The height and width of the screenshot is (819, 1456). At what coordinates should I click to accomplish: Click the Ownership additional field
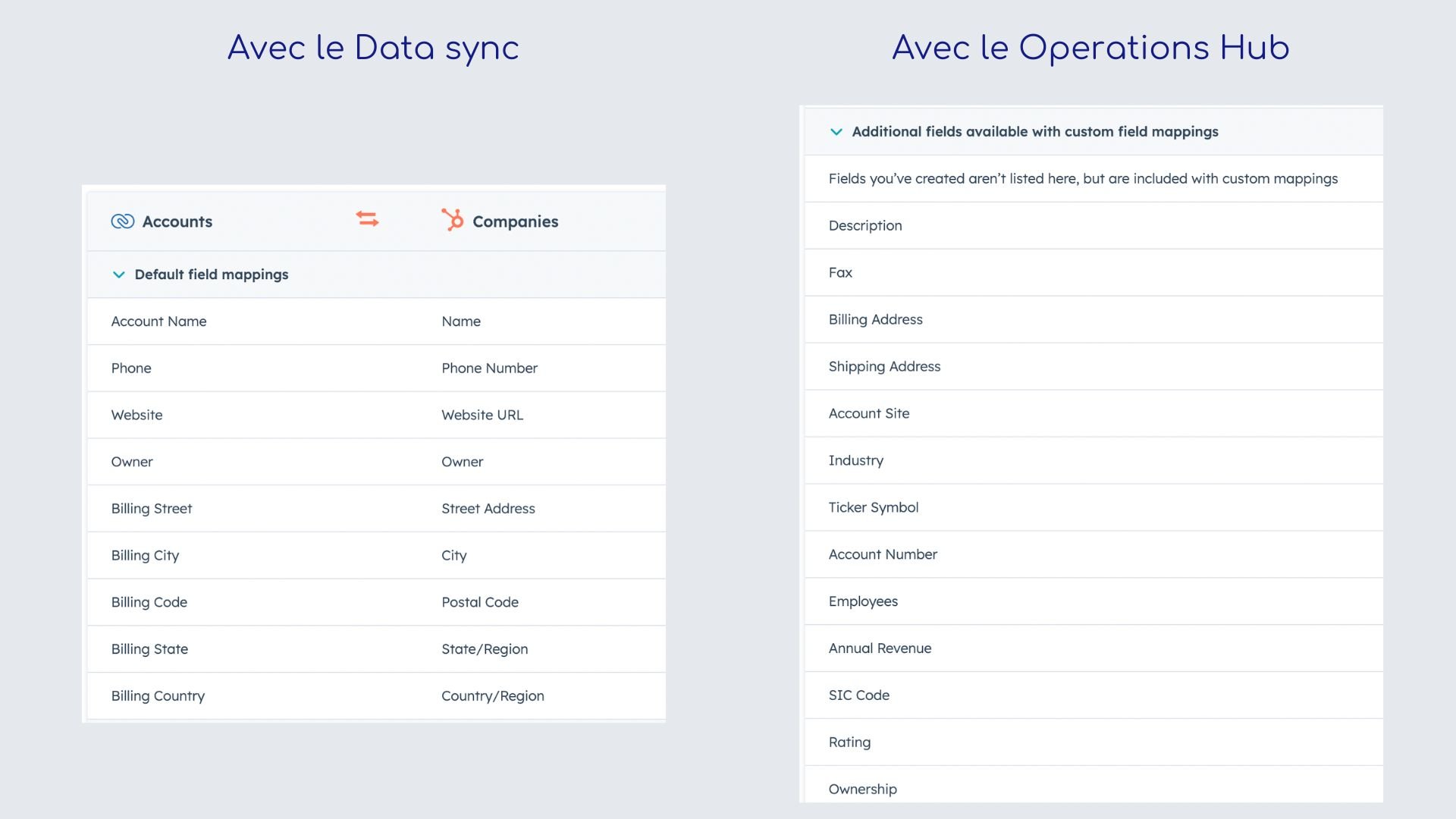pos(863,789)
